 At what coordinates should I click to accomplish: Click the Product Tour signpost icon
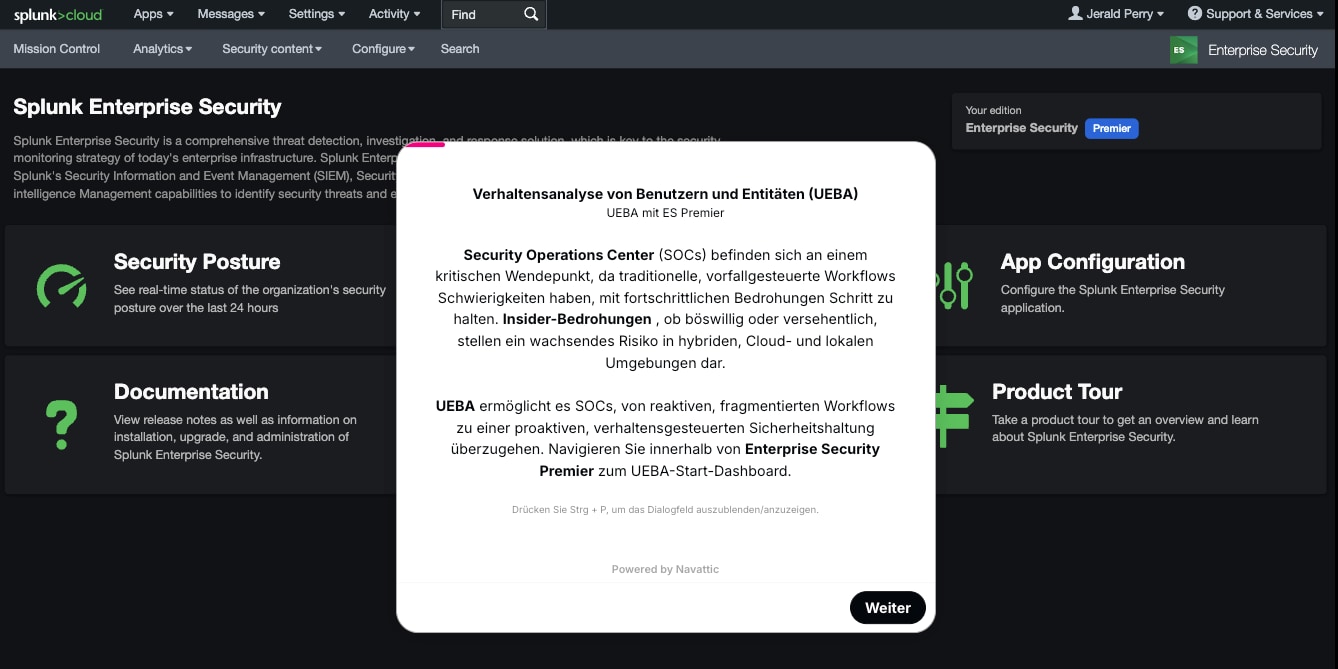(953, 416)
